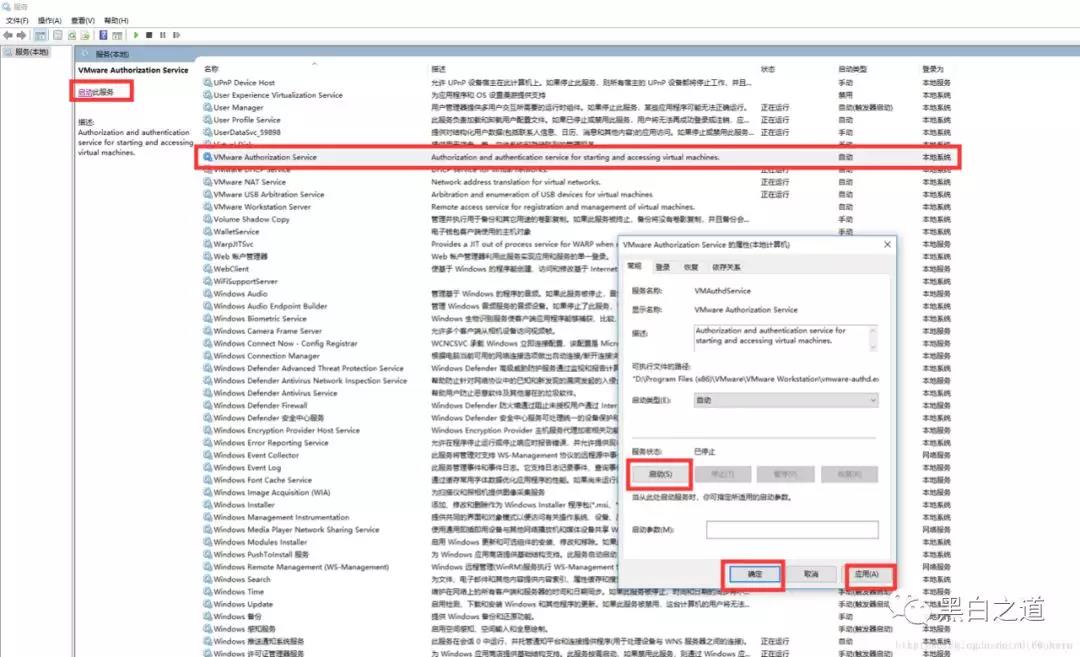
Task: Click the gear icon beside WalletService
Action: pyautogui.click(x=207, y=231)
